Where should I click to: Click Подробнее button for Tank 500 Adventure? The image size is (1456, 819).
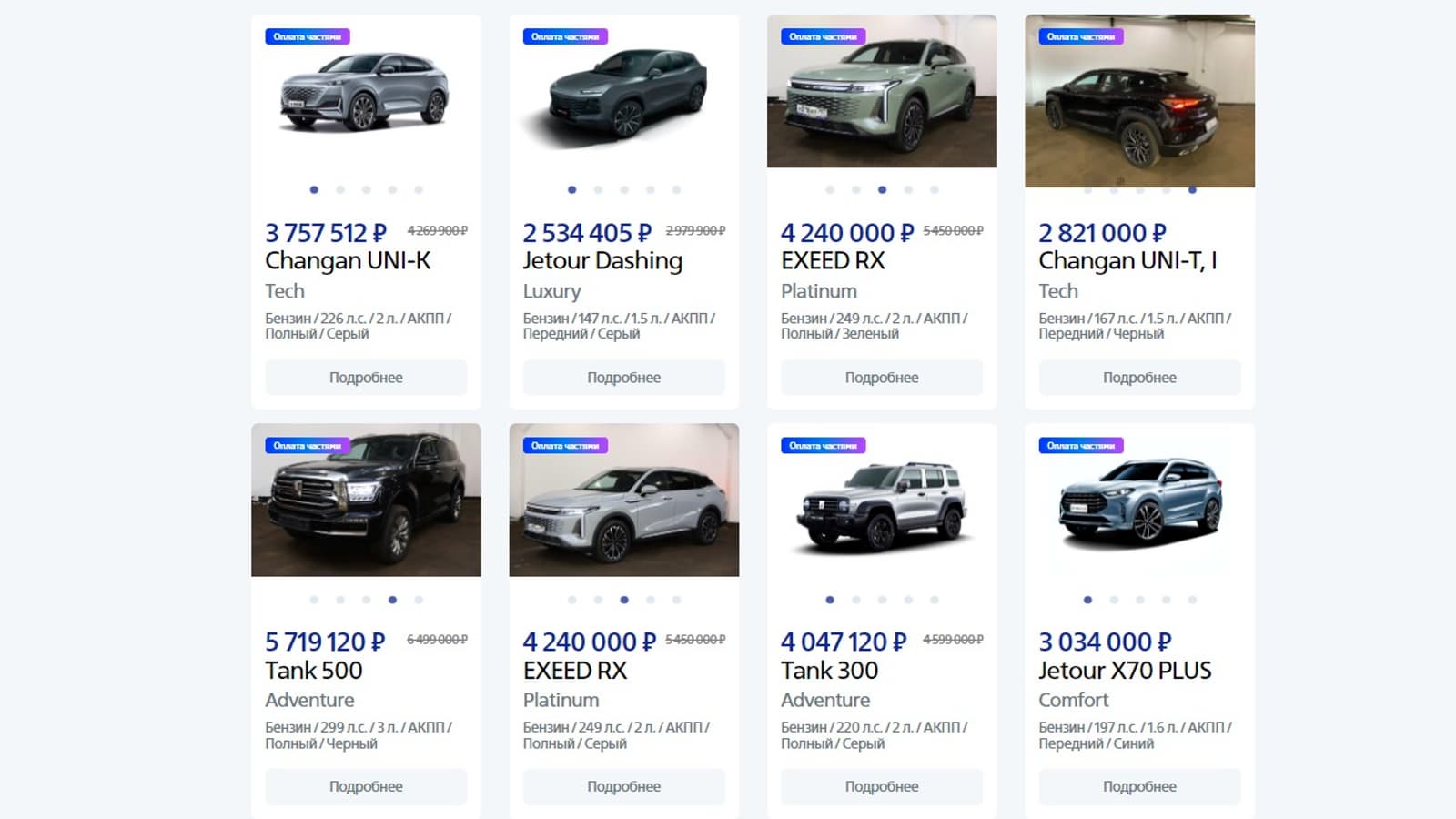pos(366,786)
